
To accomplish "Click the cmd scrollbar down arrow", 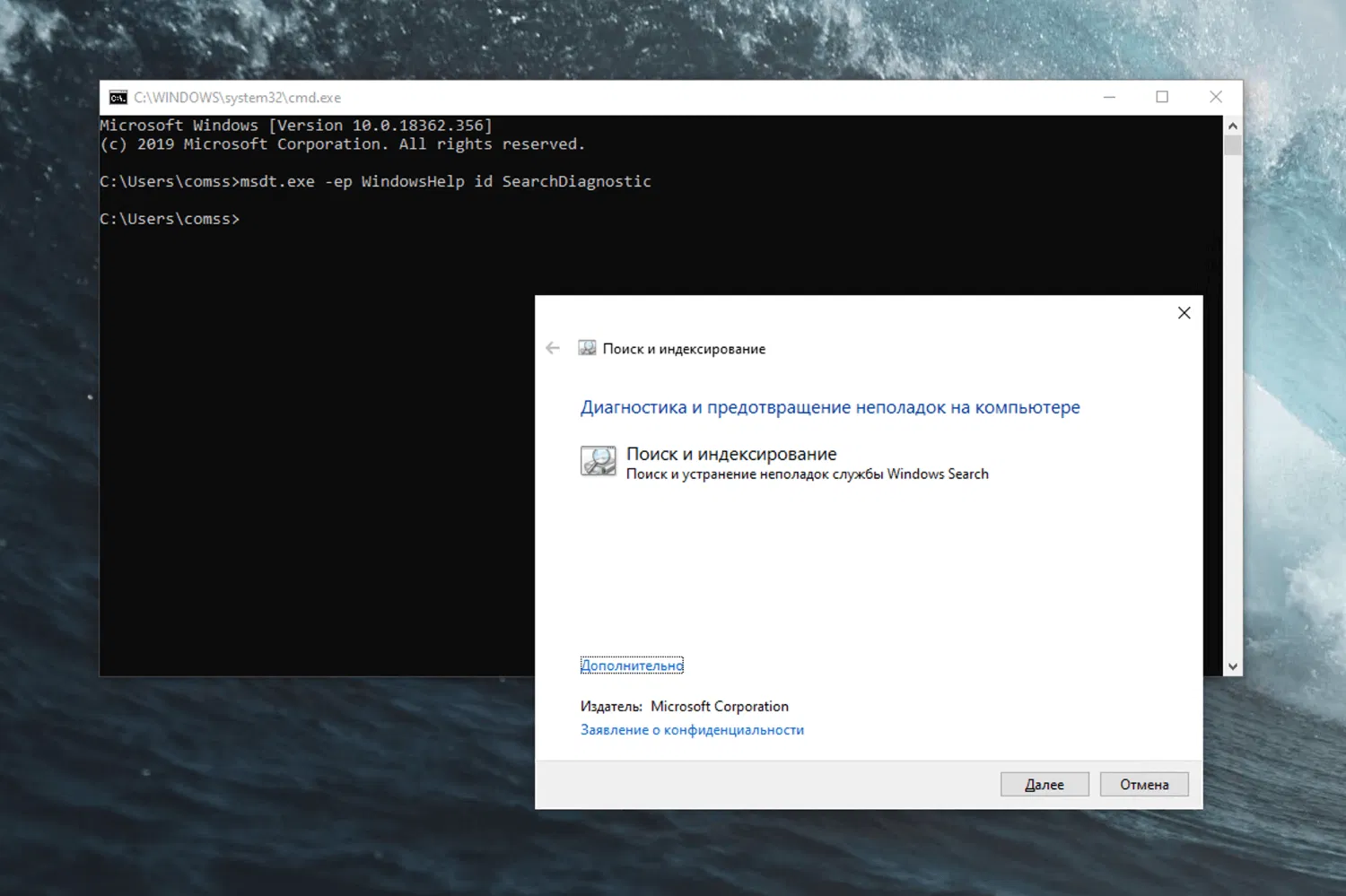I will [1233, 666].
